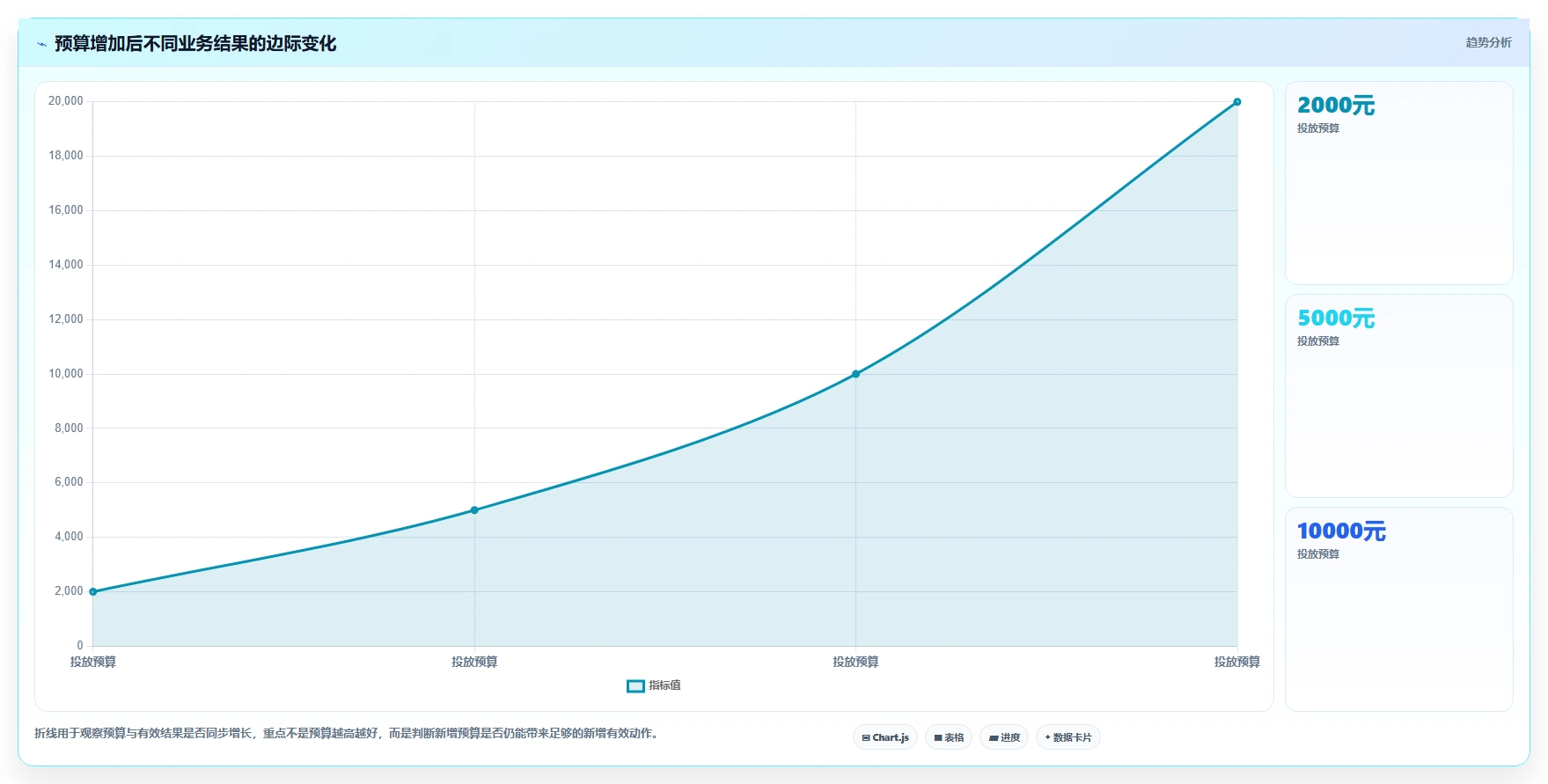The width and height of the screenshot is (1548, 784).
Task: Toggle the 指标值 legend color box
Action: click(x=635, y=686)
